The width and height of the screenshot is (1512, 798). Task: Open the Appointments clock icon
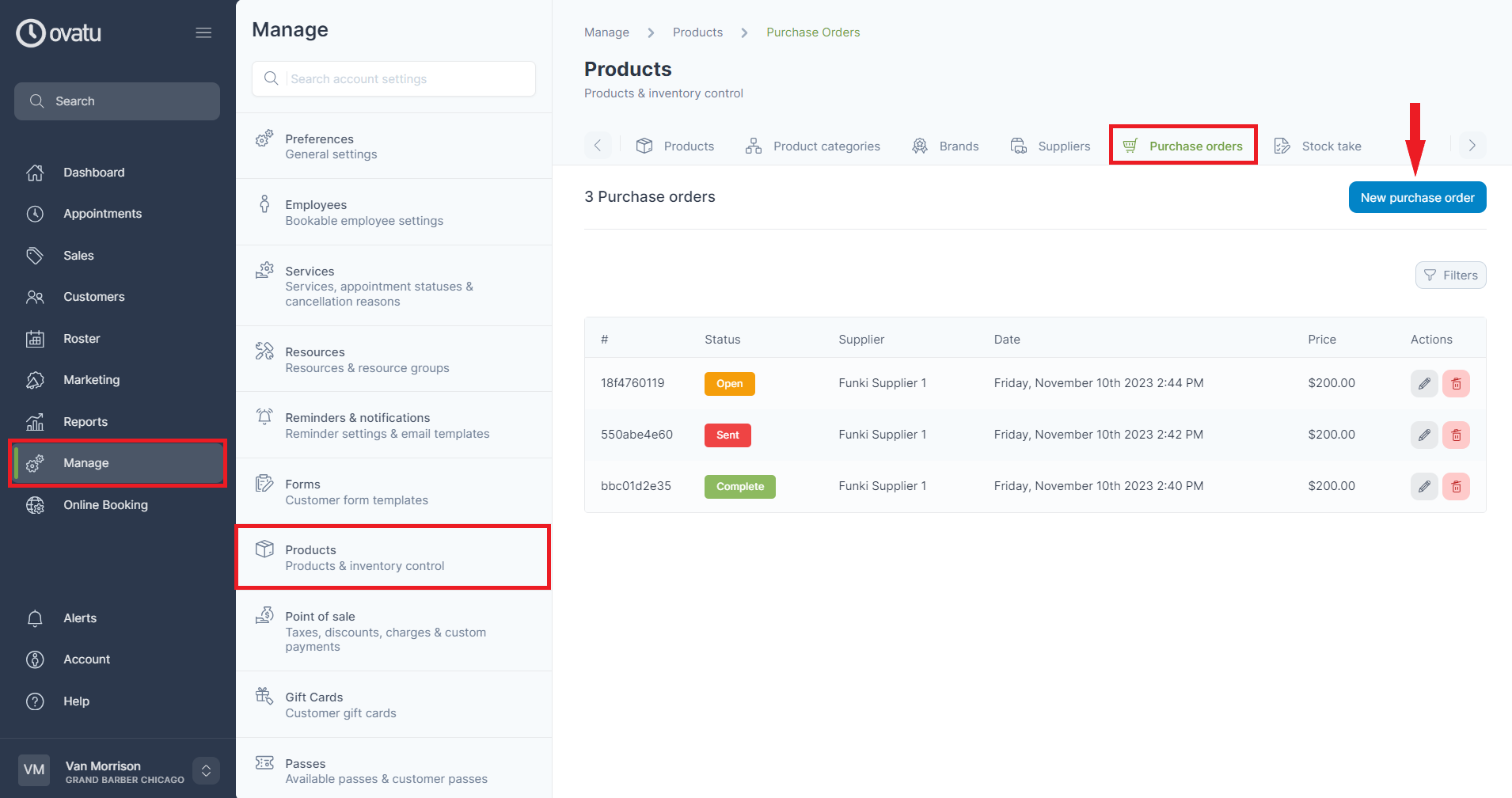[36, 213]
